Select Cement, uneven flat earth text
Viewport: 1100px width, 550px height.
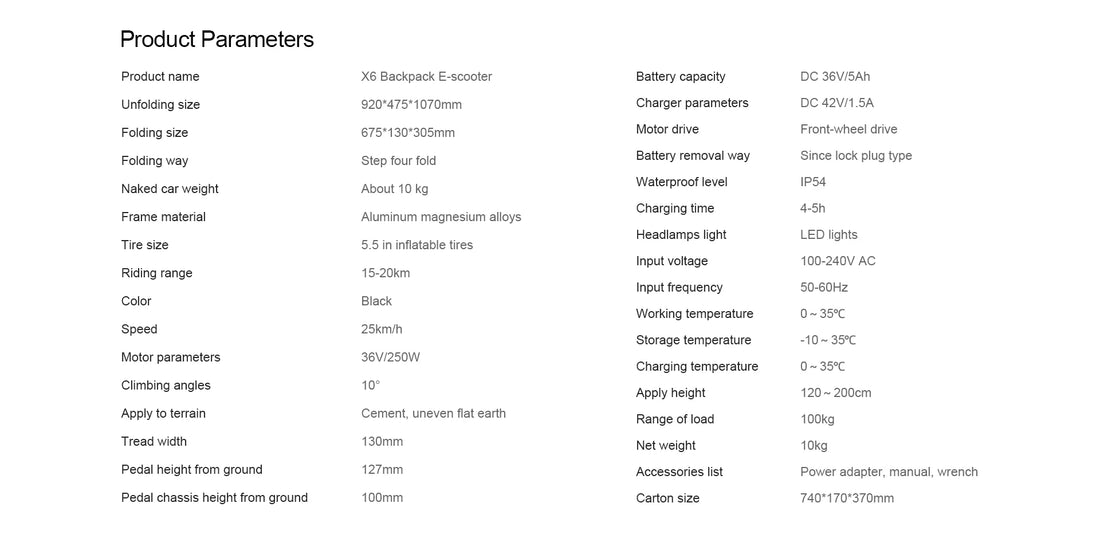click(x=434, y=413)
